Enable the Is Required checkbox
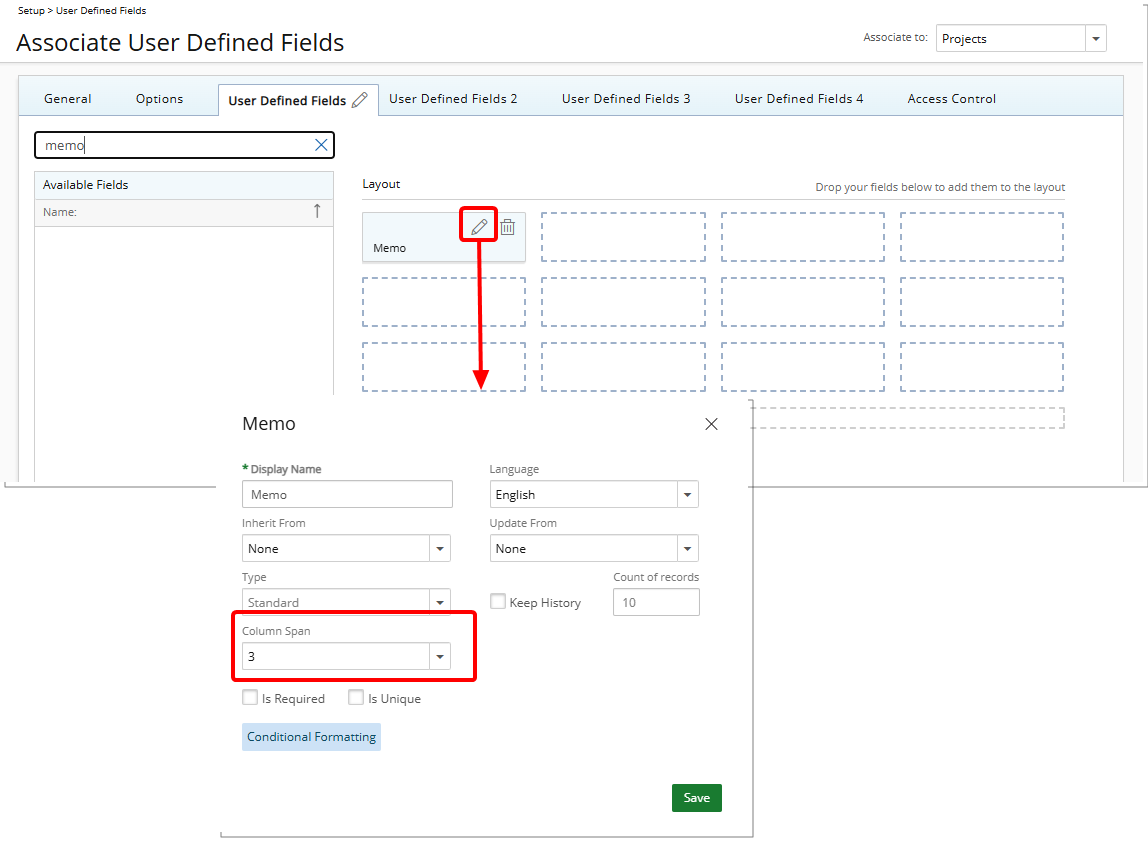This screenshot has width=1148, height=849. [x=250, y=698]
